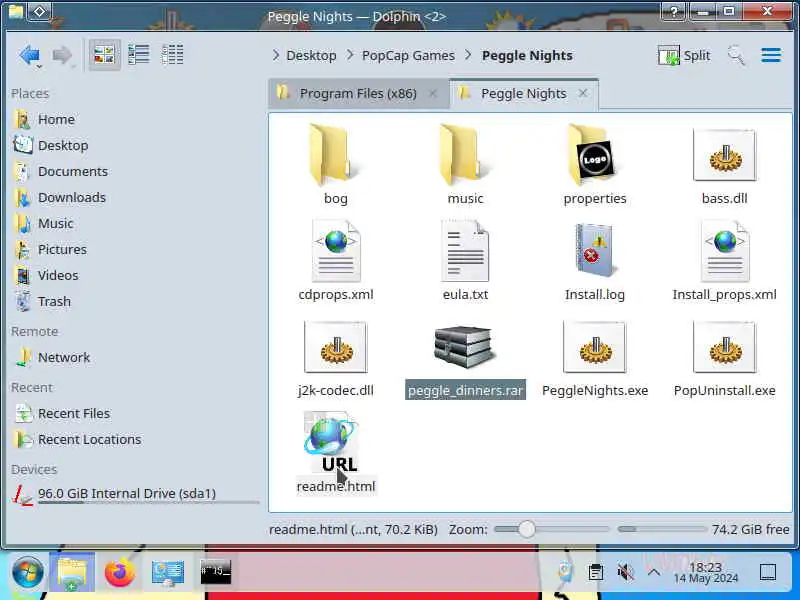The image size is (800, 600).
Task: Open the search magnifier
Action: (736, 55)
